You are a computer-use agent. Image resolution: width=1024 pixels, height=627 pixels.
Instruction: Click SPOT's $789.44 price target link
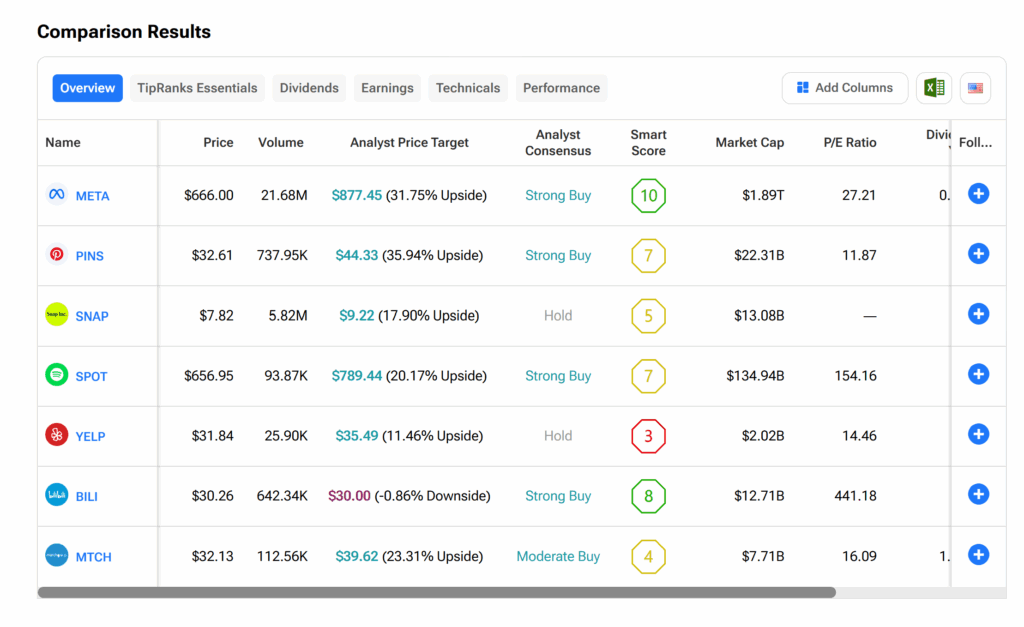(x=357, y=376)
